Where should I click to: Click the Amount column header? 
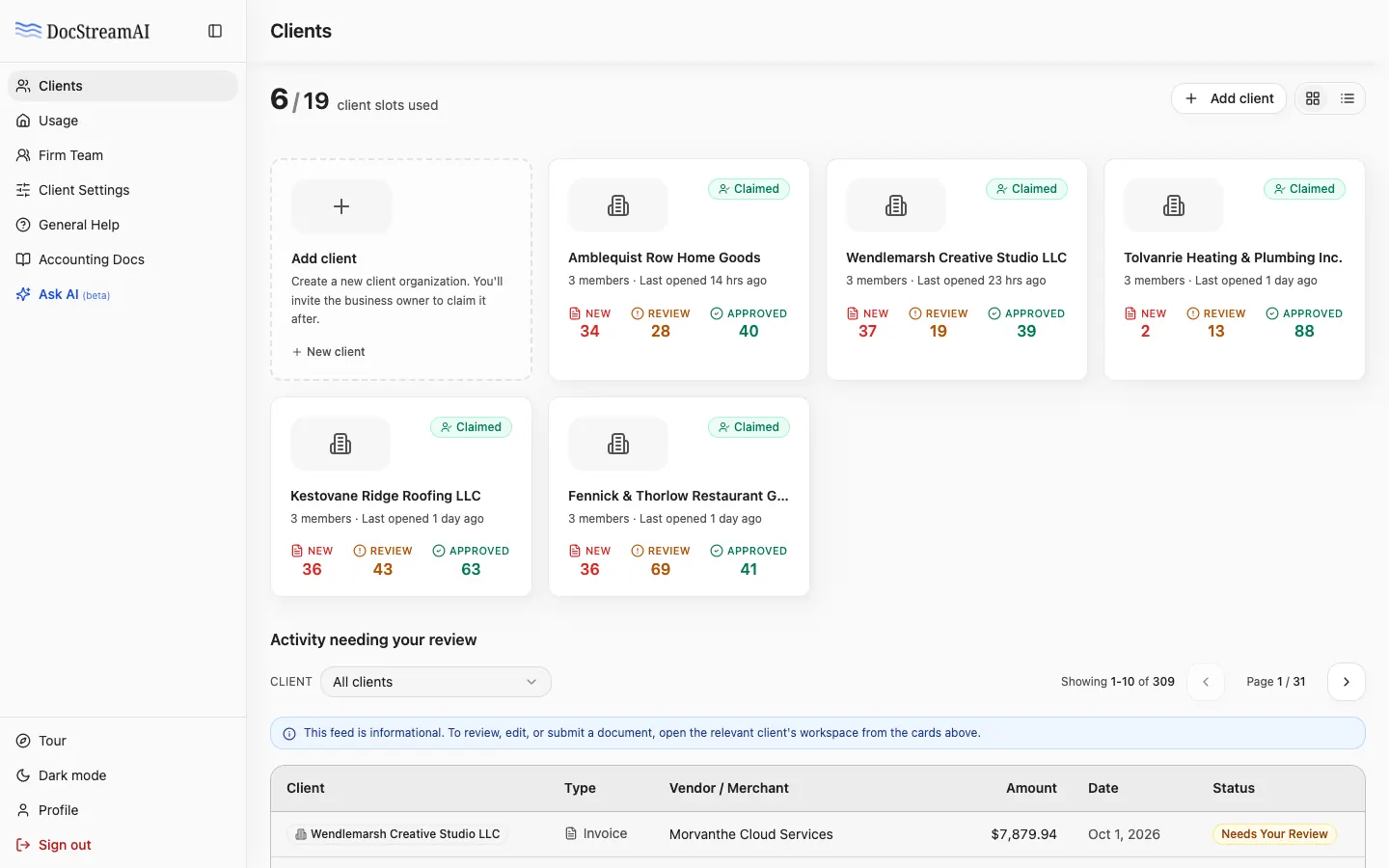tap(1031, 788)
